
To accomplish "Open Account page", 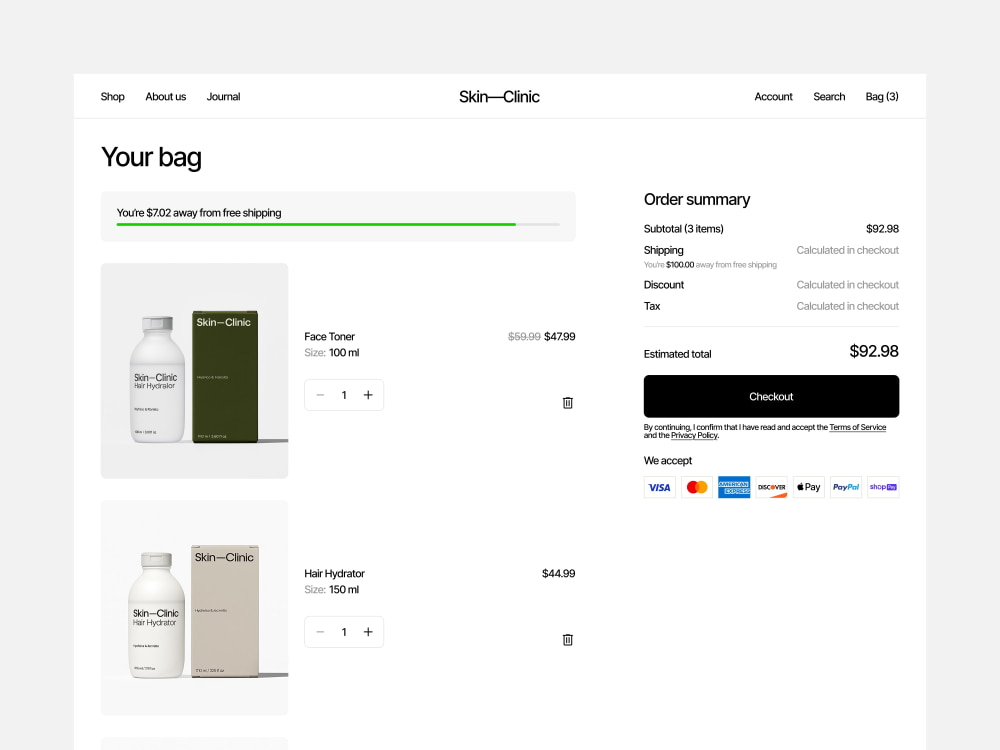I will (773, 96).
